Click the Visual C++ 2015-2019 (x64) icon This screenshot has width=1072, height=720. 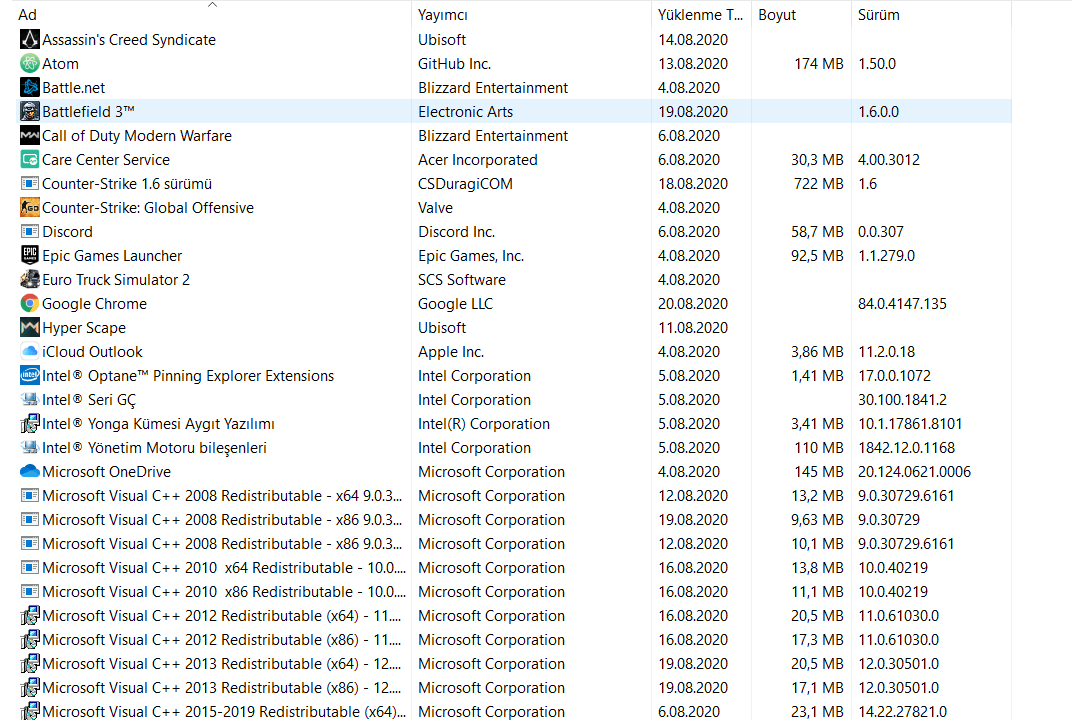29,711
